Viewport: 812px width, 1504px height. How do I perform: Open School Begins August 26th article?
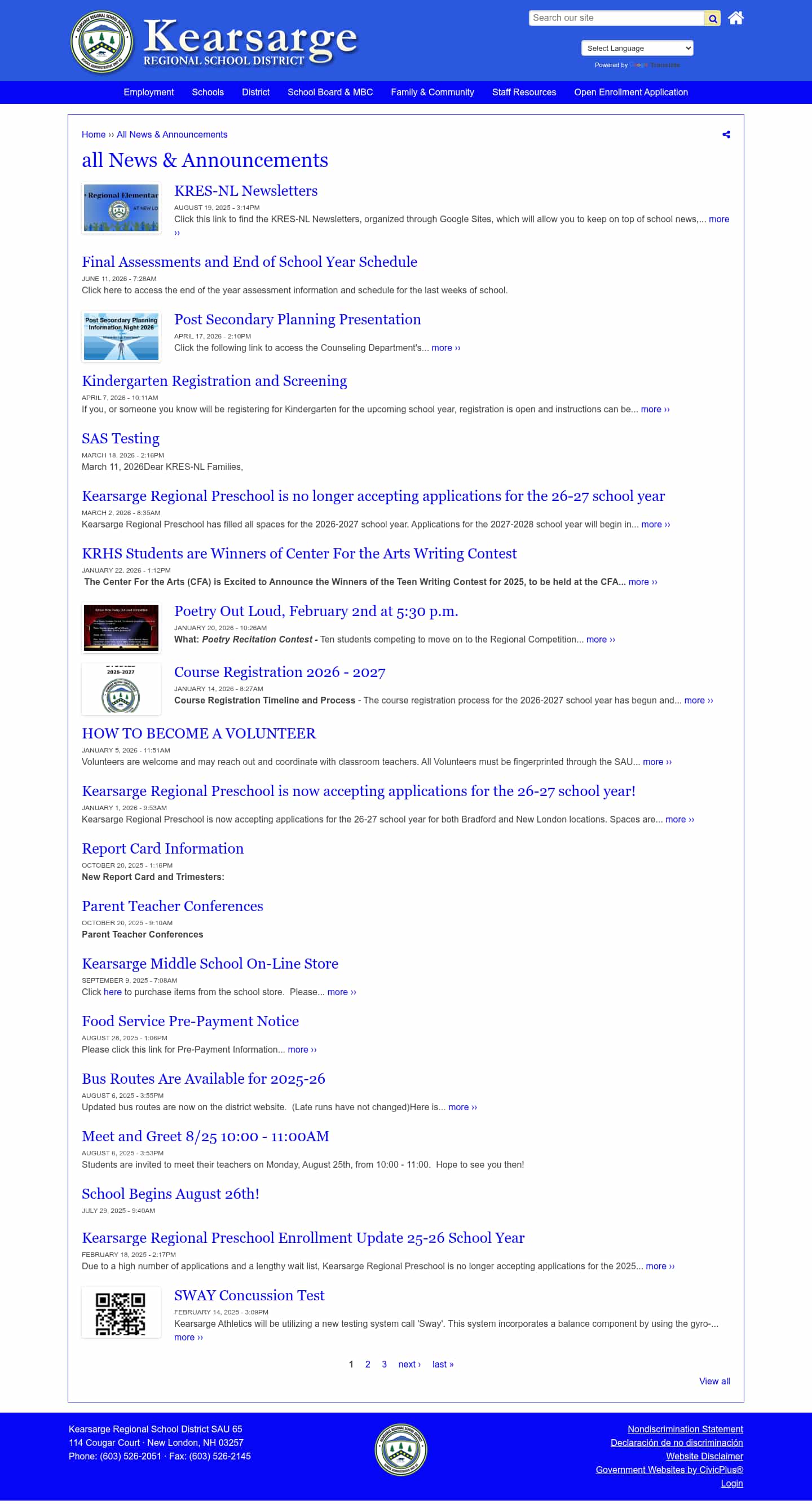[x=170, y=1194]
